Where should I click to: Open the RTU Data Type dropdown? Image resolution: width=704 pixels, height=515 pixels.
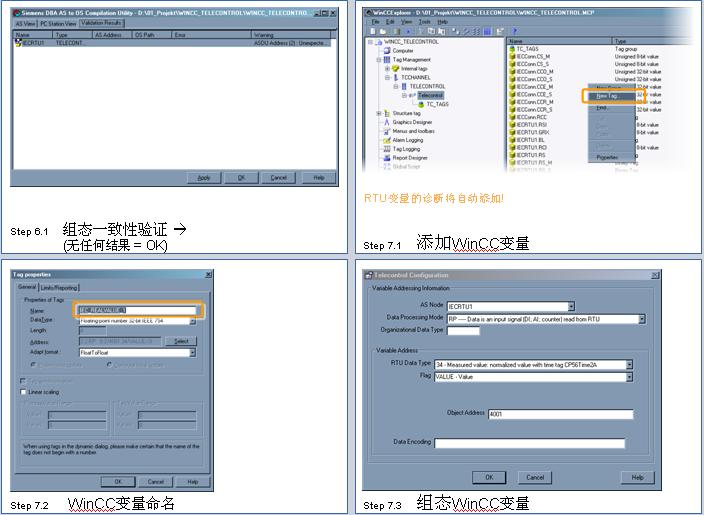tap(629, 365)
